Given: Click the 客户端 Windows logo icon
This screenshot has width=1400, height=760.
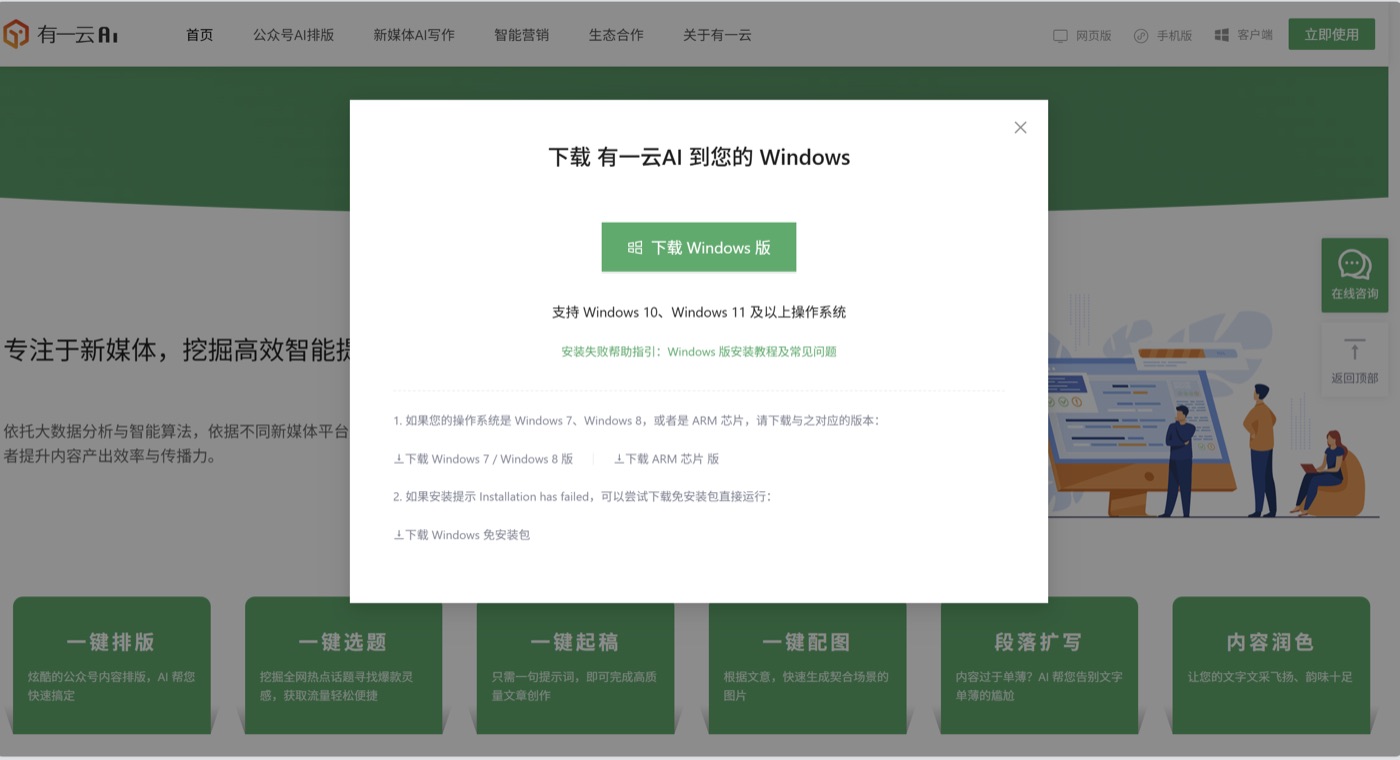Looking at the screenshot, I should [1221, 35].
